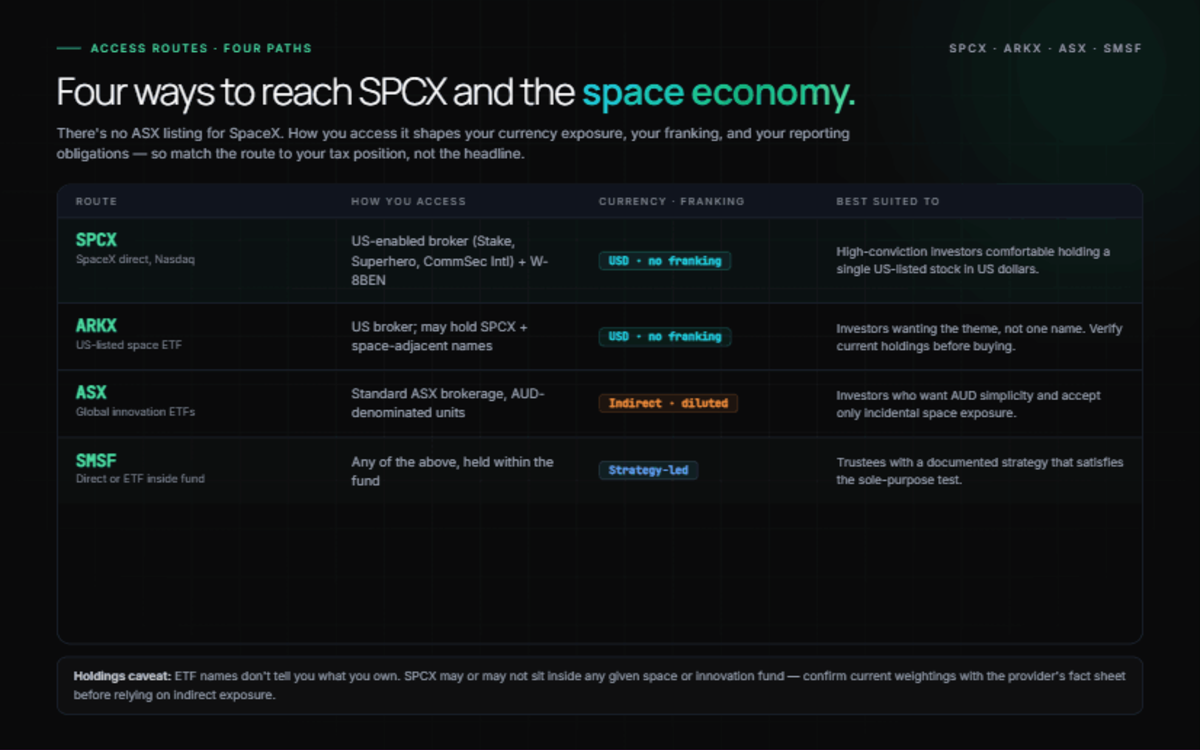Click the 'There's no ASX listing for SpaceX' paragraph
1200x750 pixels.
pos(455,143)
